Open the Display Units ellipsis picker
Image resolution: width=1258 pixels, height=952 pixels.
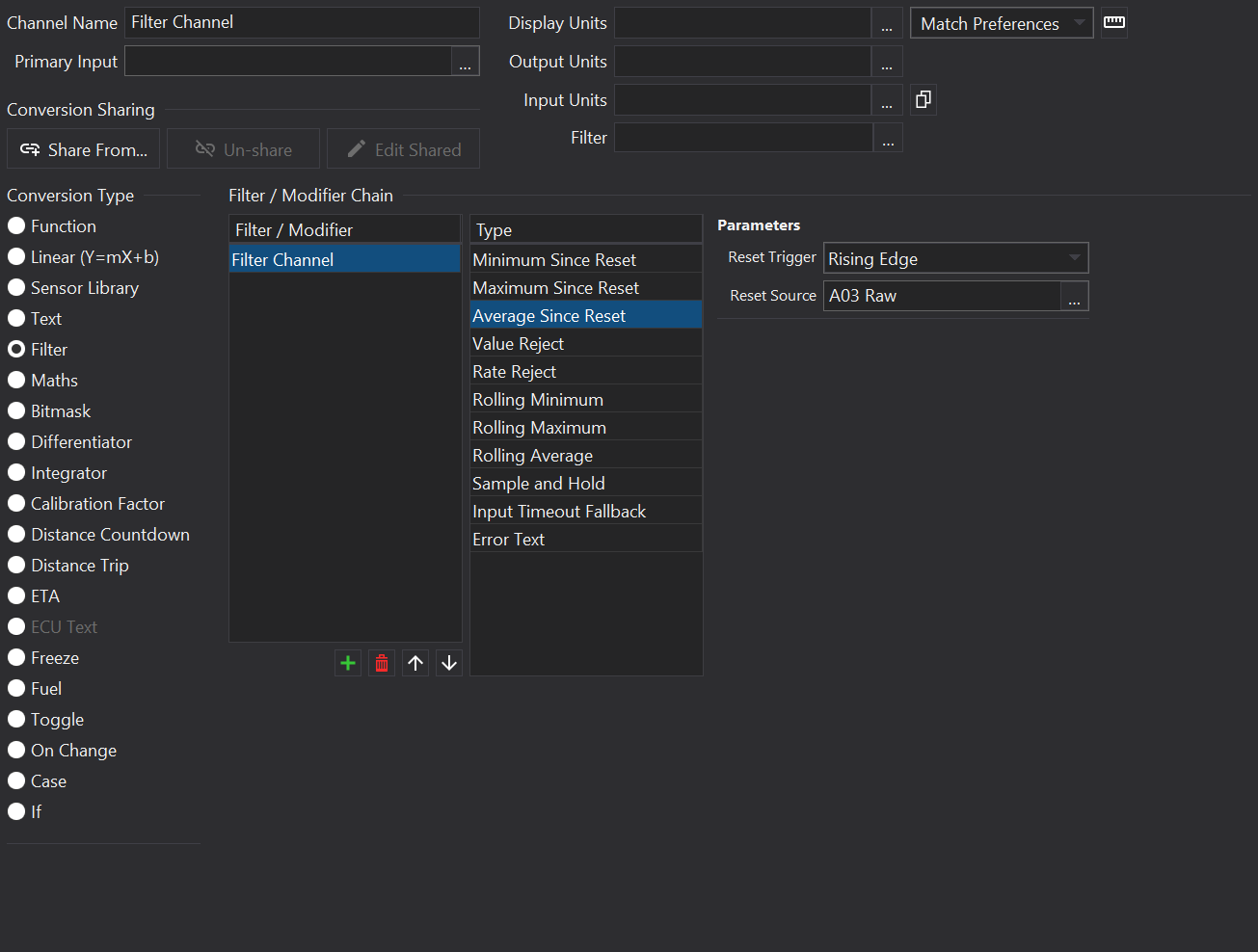point(886,24)
